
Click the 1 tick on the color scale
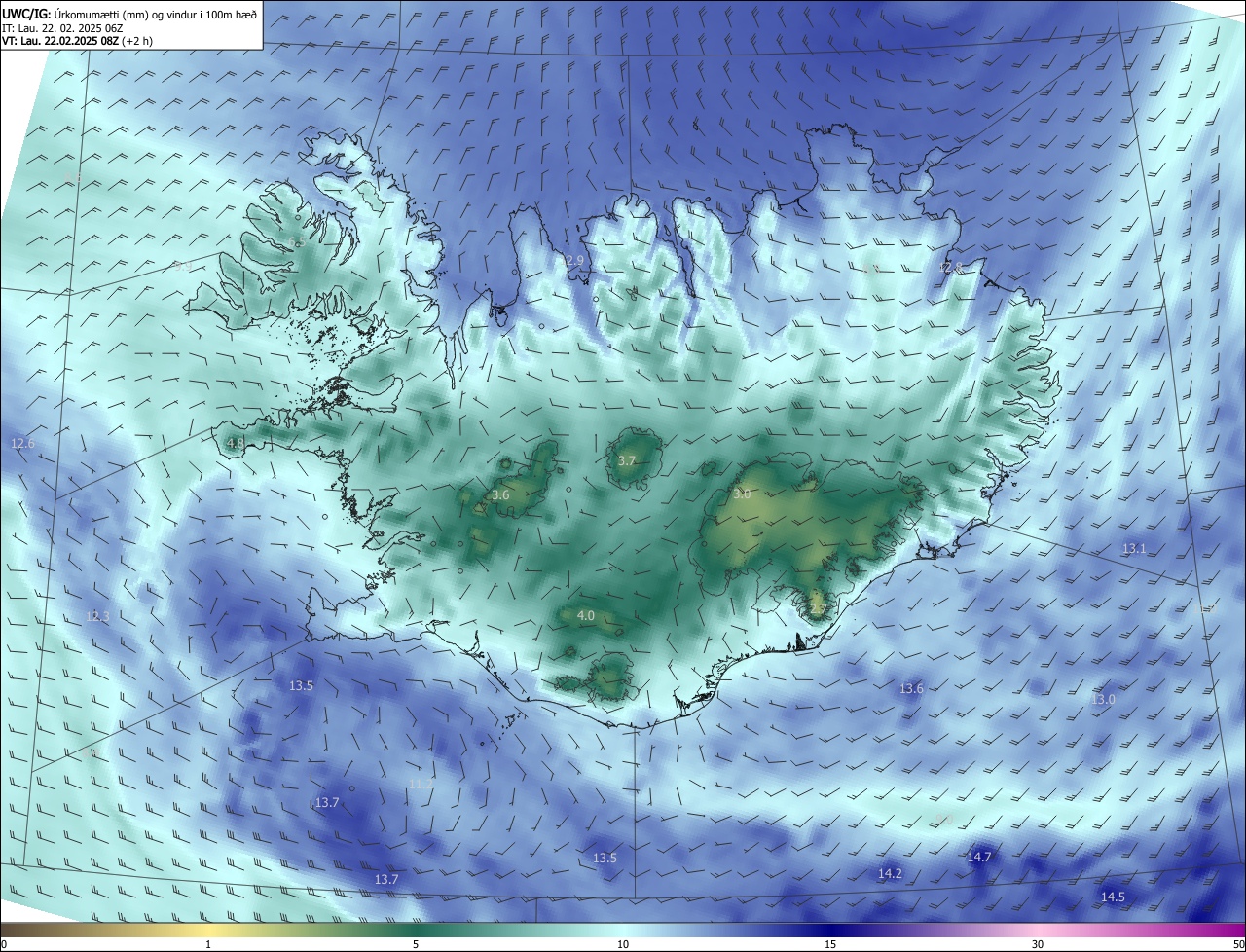point(208,944)
